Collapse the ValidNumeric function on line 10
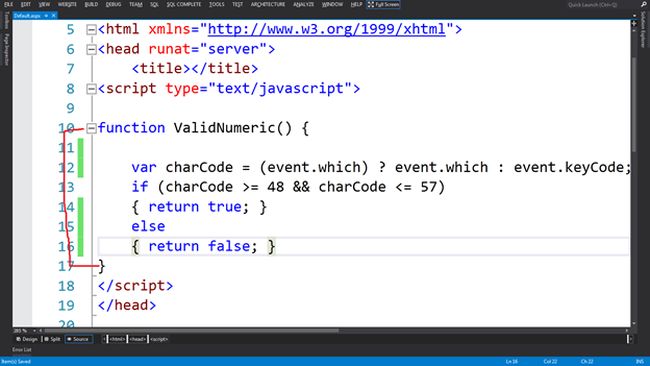Screen dimensions: 650x366 [91, 128]
